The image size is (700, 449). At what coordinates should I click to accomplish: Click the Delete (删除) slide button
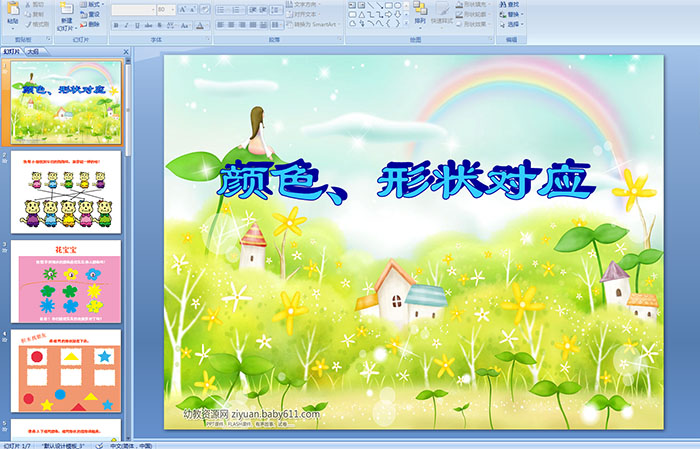tap(90, 24)
